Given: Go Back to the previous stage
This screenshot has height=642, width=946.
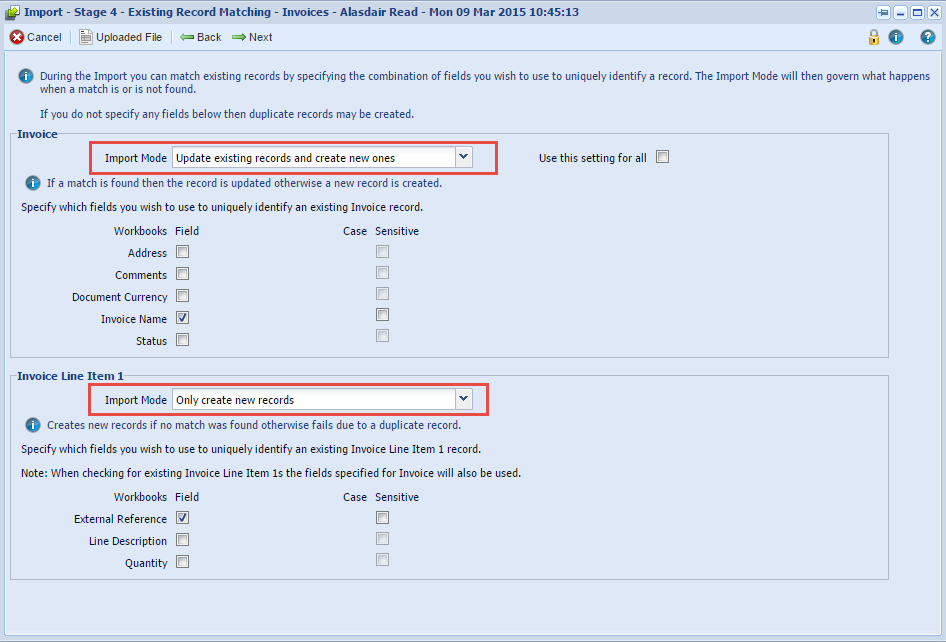Looking at the screenshot, I should tap(201, 37).
